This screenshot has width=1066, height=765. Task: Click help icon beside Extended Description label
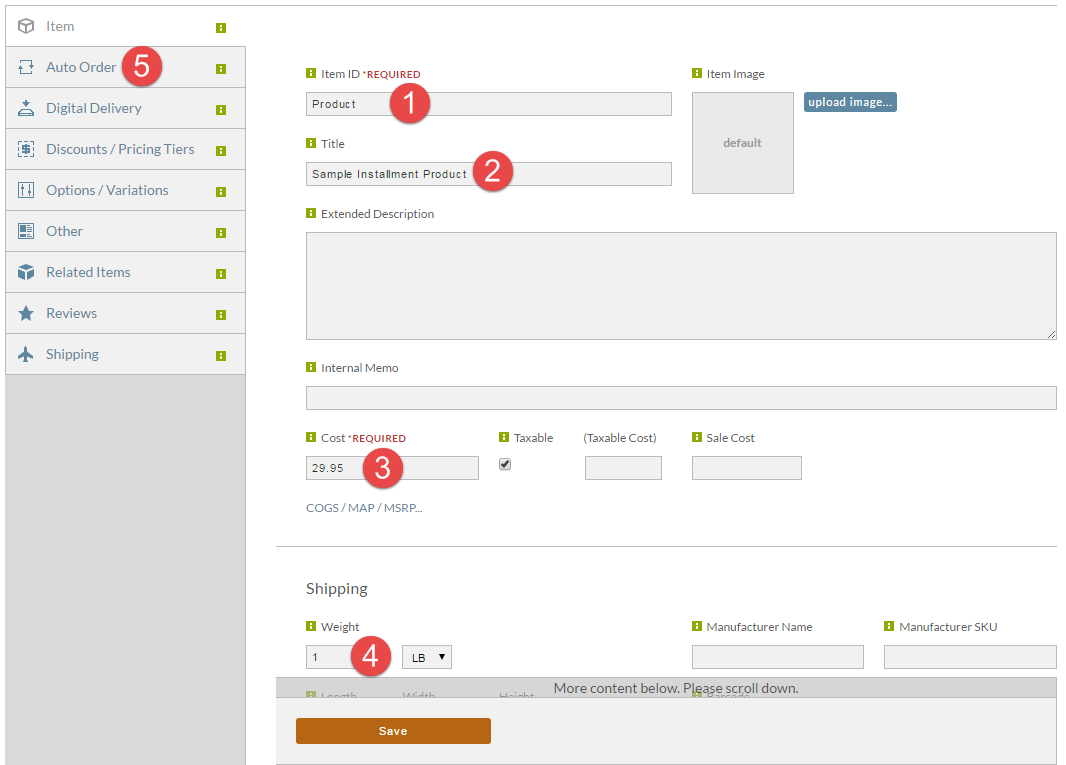311,213
